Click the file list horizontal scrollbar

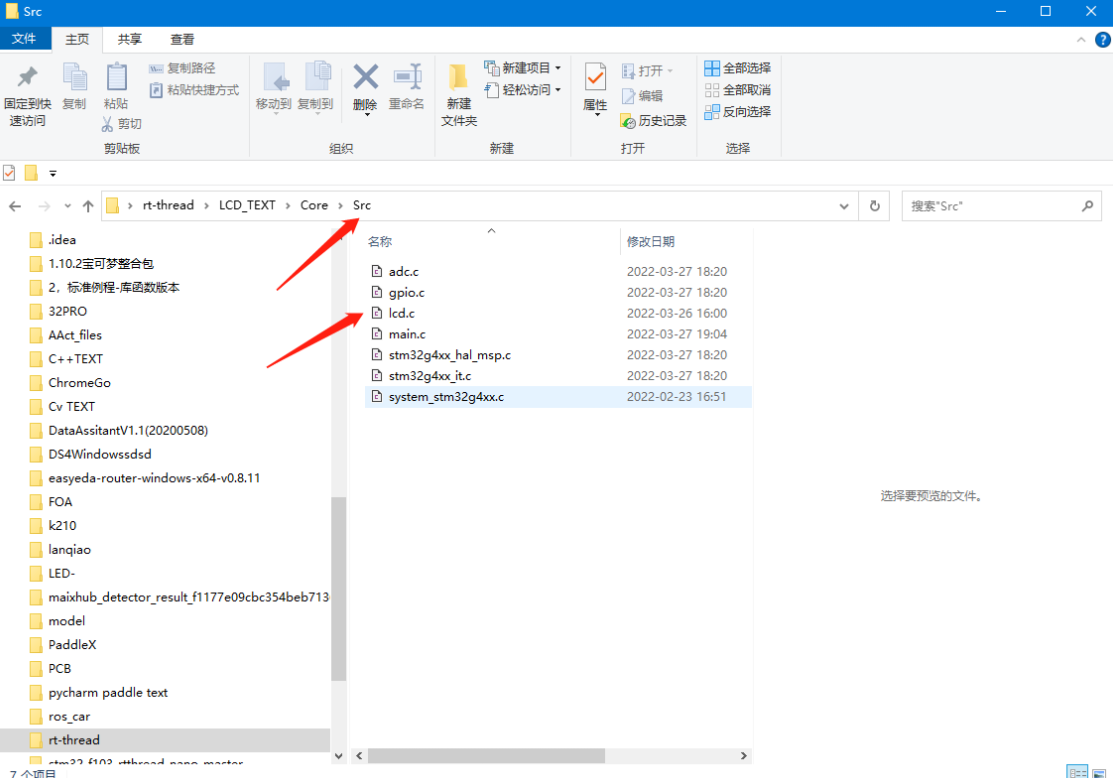(x=486, y=756)
